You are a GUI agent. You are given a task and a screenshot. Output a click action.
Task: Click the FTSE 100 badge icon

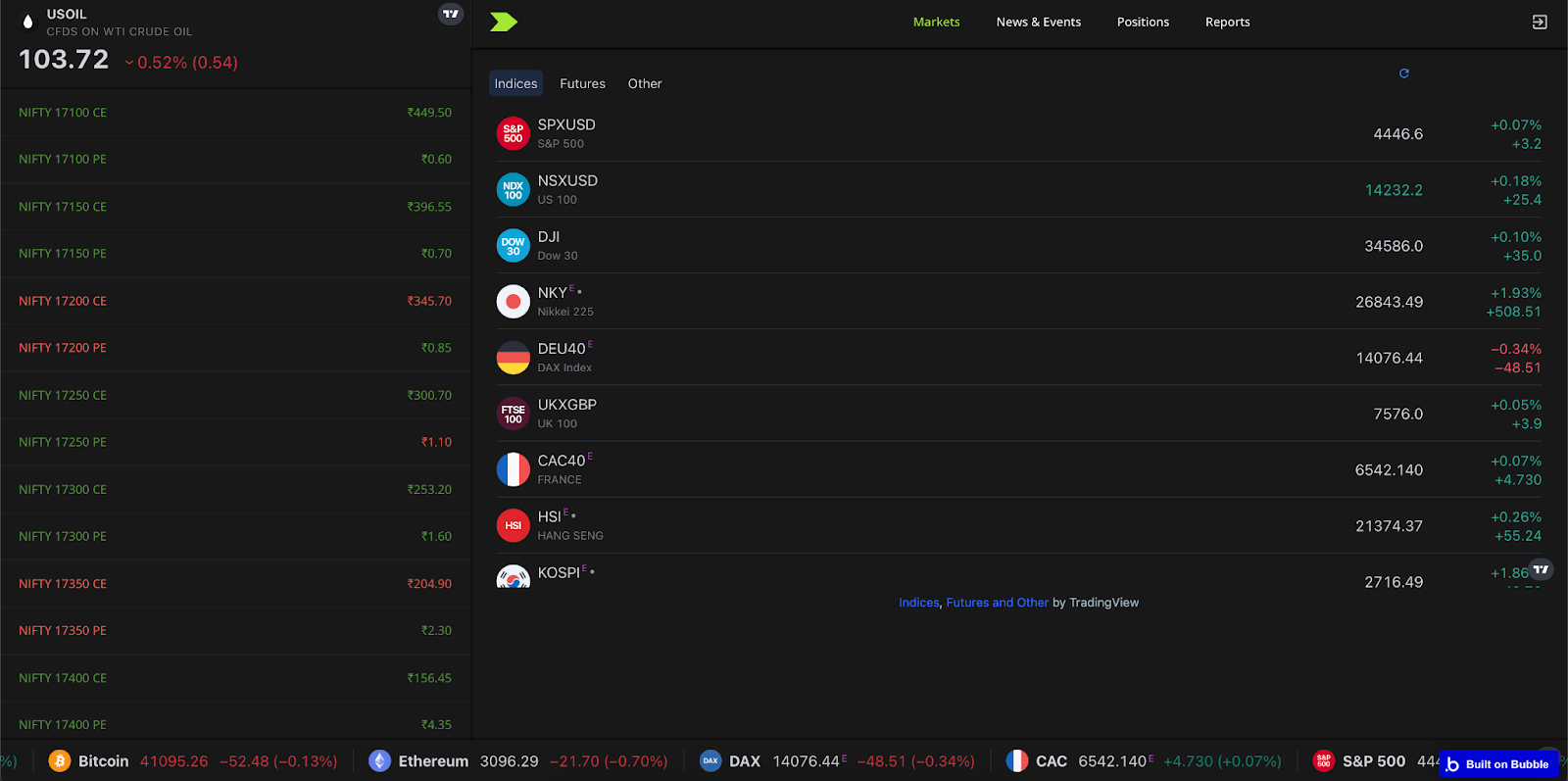[x=513, y=414]
